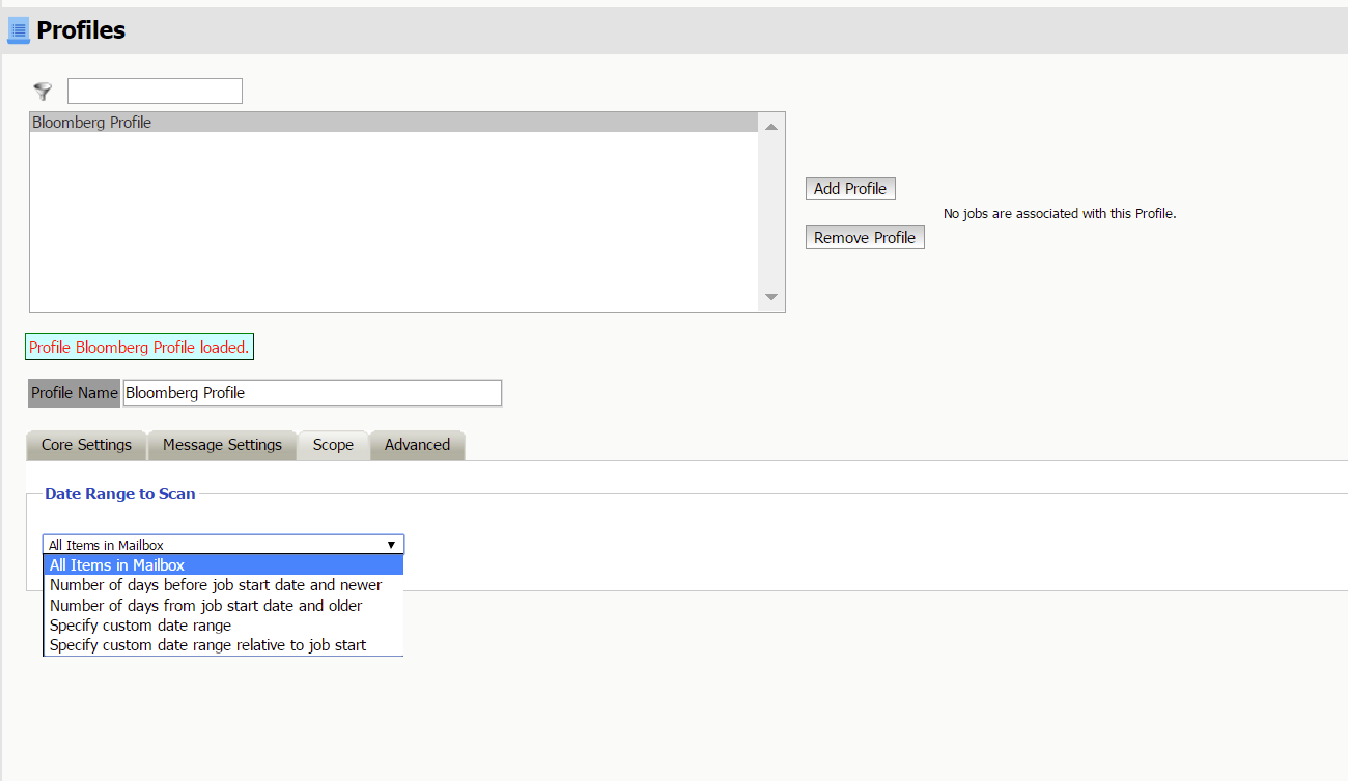Collapse the Date Range to Scan dropdown
This screenshot has width=1348, height=781.
coord(223,545)
